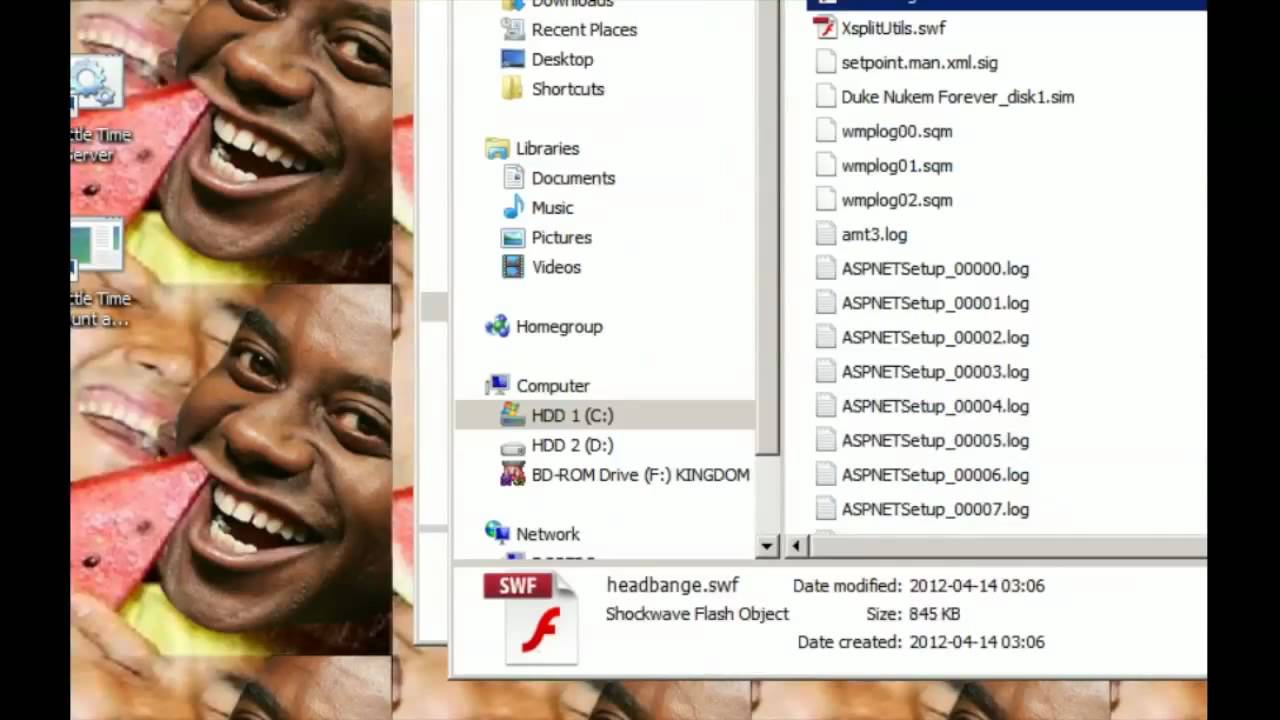
Task: Select file setpoint.man.xml.sig
Action: (919, 62)
